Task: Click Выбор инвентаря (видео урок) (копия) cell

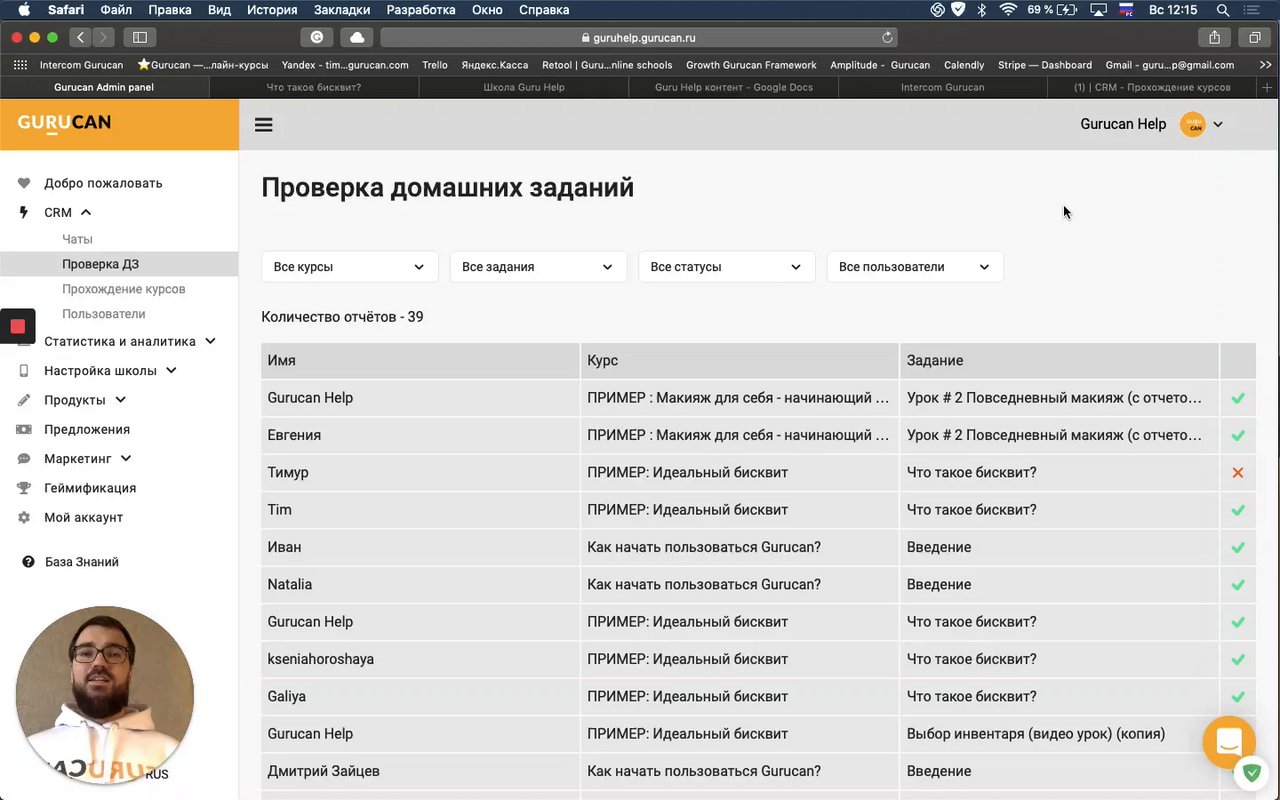Action: click(x=1060, y=734)
